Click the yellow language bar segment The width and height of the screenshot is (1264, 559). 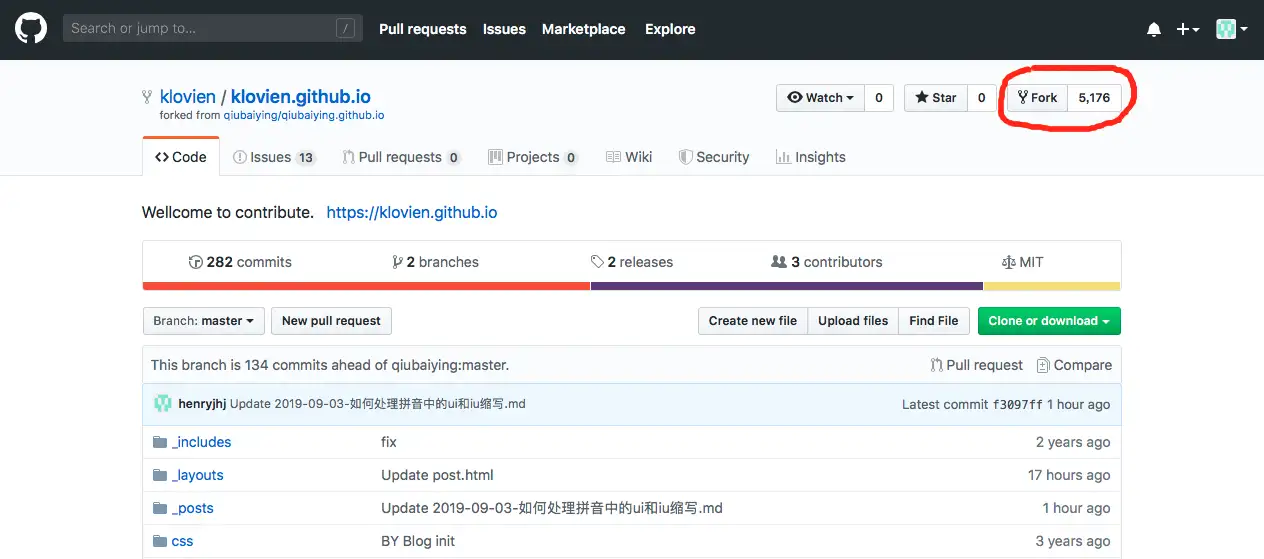tap(1052, 286)
